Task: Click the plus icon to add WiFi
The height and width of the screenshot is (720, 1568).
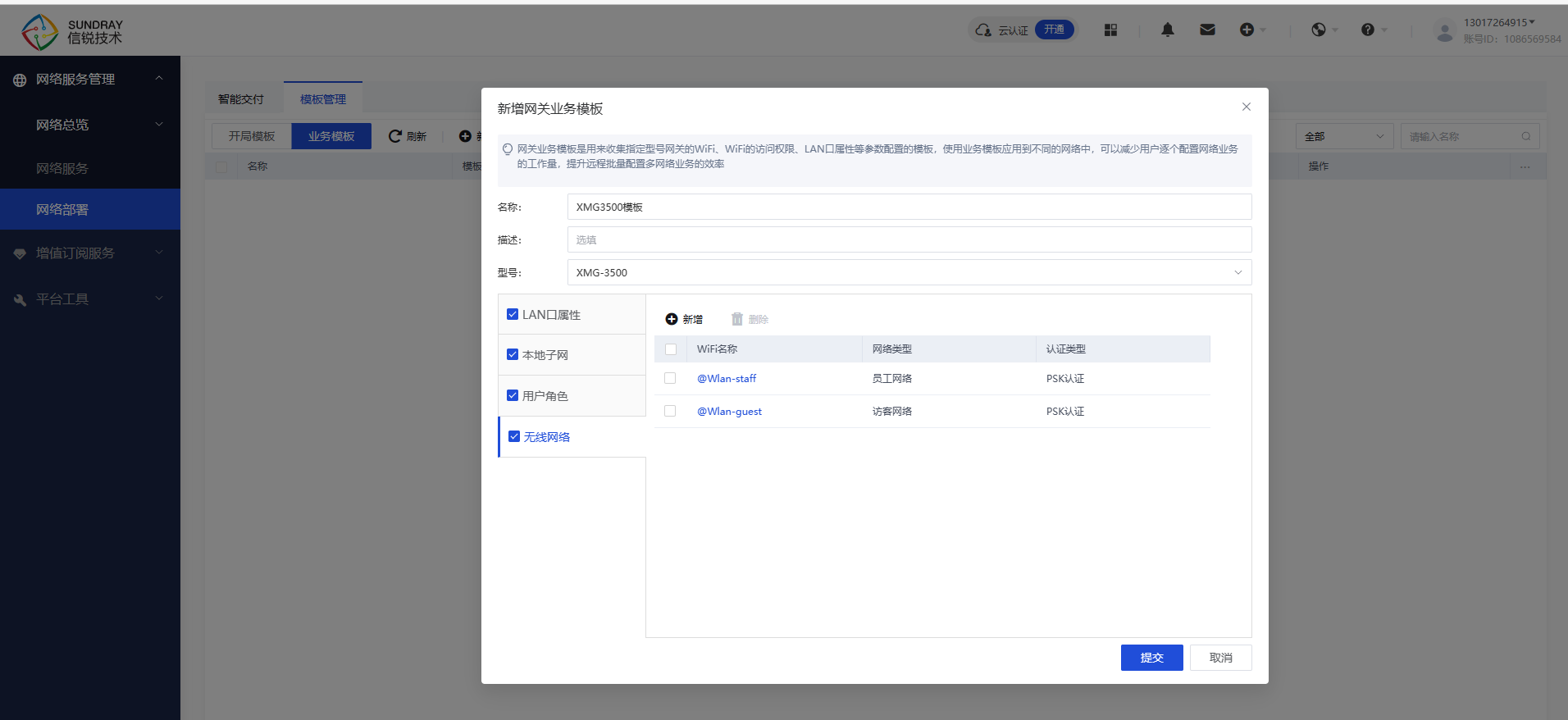Action: tap(672, 319)
